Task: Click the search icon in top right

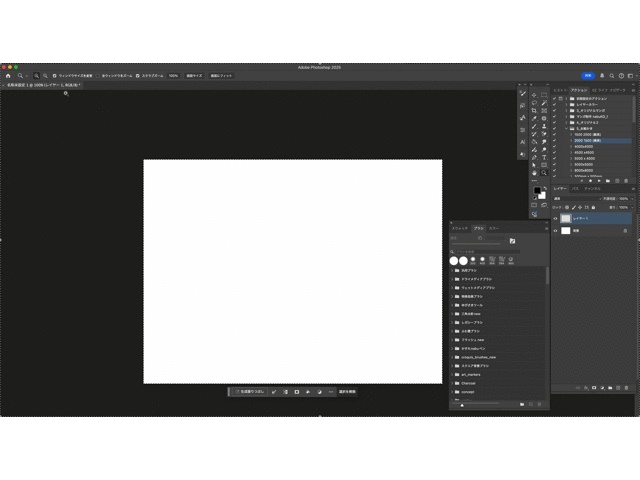Action: click(612, 76)
